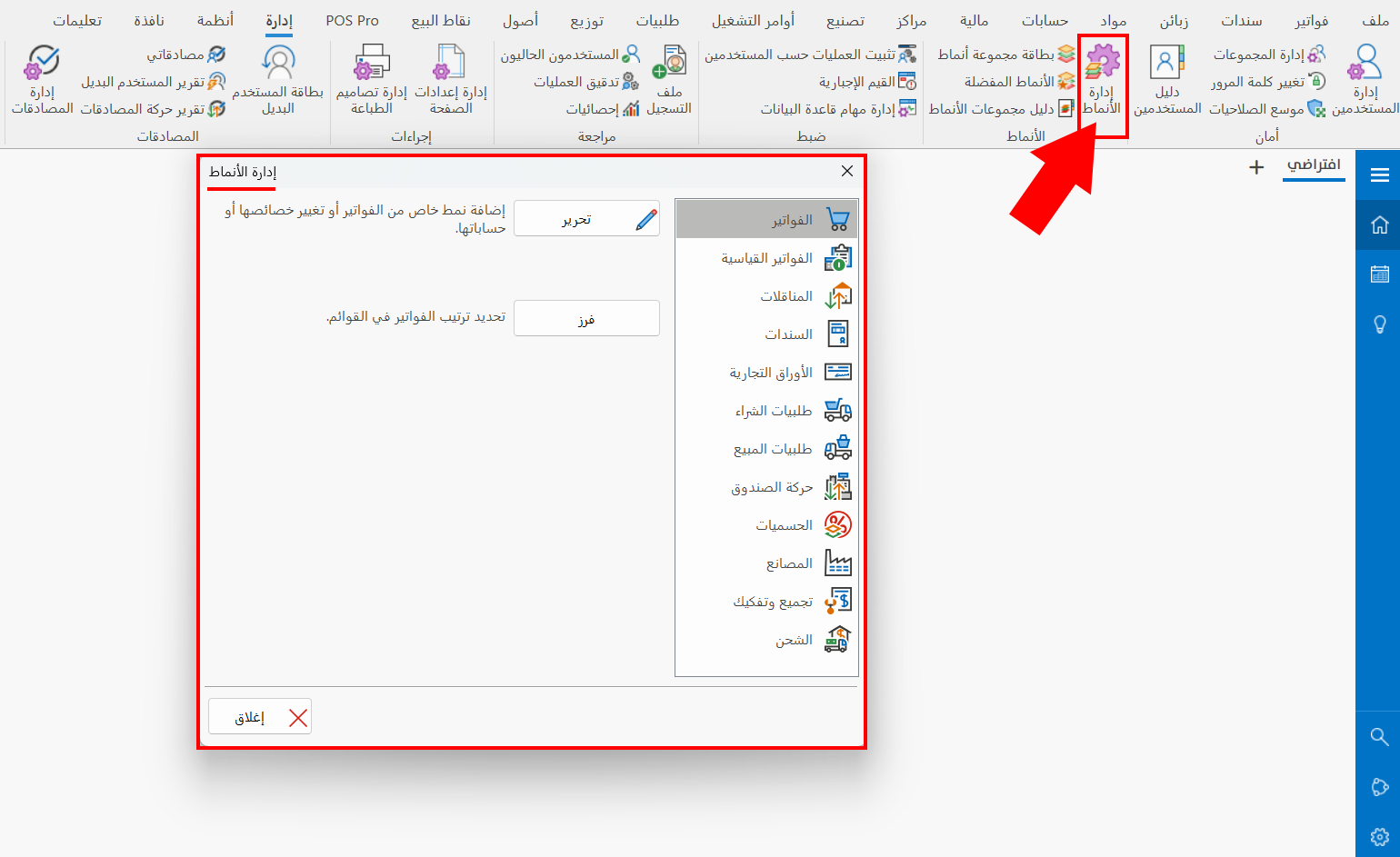
Task: Open the search icon in the sidebar
Action: pyautogui.click(x=1379, y=737)
